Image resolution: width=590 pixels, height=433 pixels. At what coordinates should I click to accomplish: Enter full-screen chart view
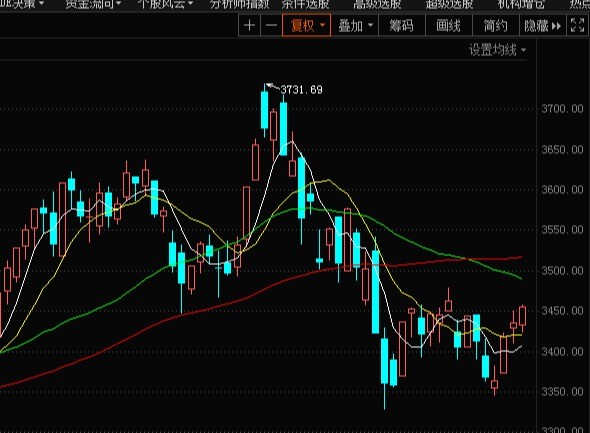tap(578, 26)
